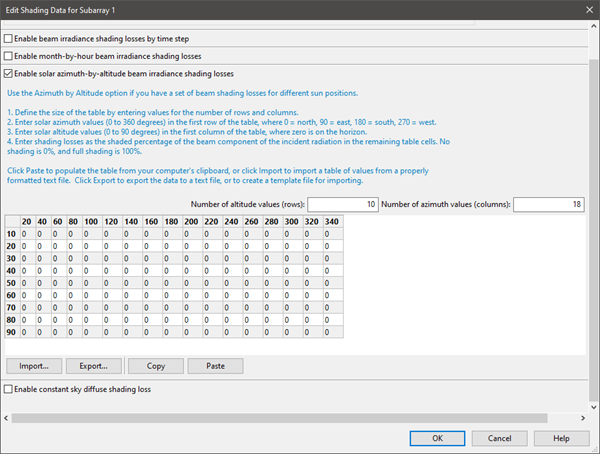Viewport: 600px width, 454px height.
Task: Open Help for shading data
Action: click(x=561, y=438)
